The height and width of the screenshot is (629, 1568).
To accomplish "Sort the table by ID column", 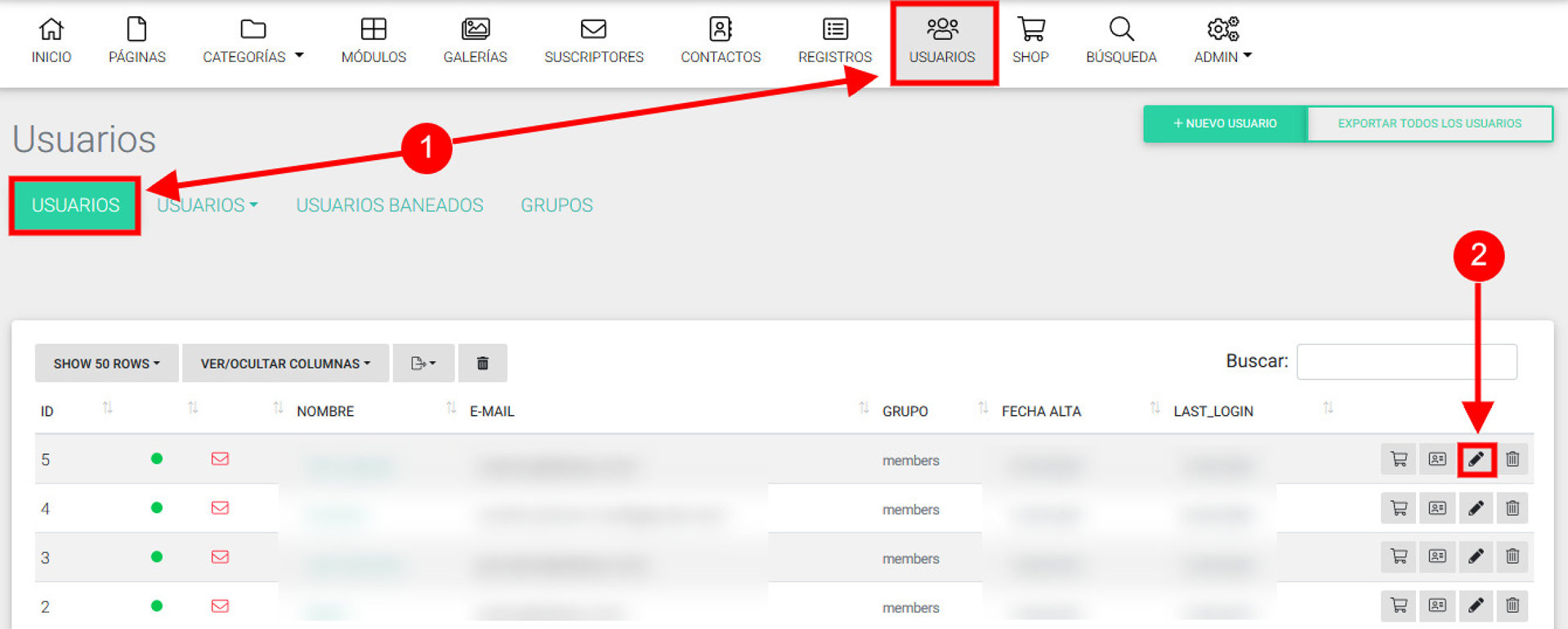I will 47,411.
